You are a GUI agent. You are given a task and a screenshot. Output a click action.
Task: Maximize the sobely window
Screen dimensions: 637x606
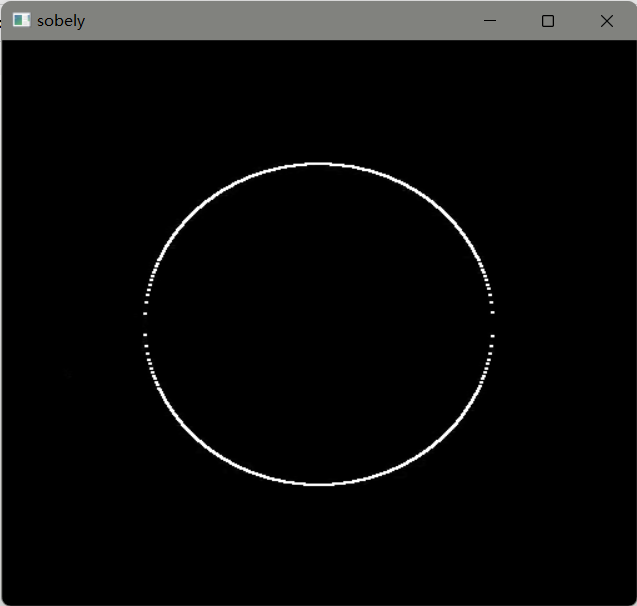548,21
